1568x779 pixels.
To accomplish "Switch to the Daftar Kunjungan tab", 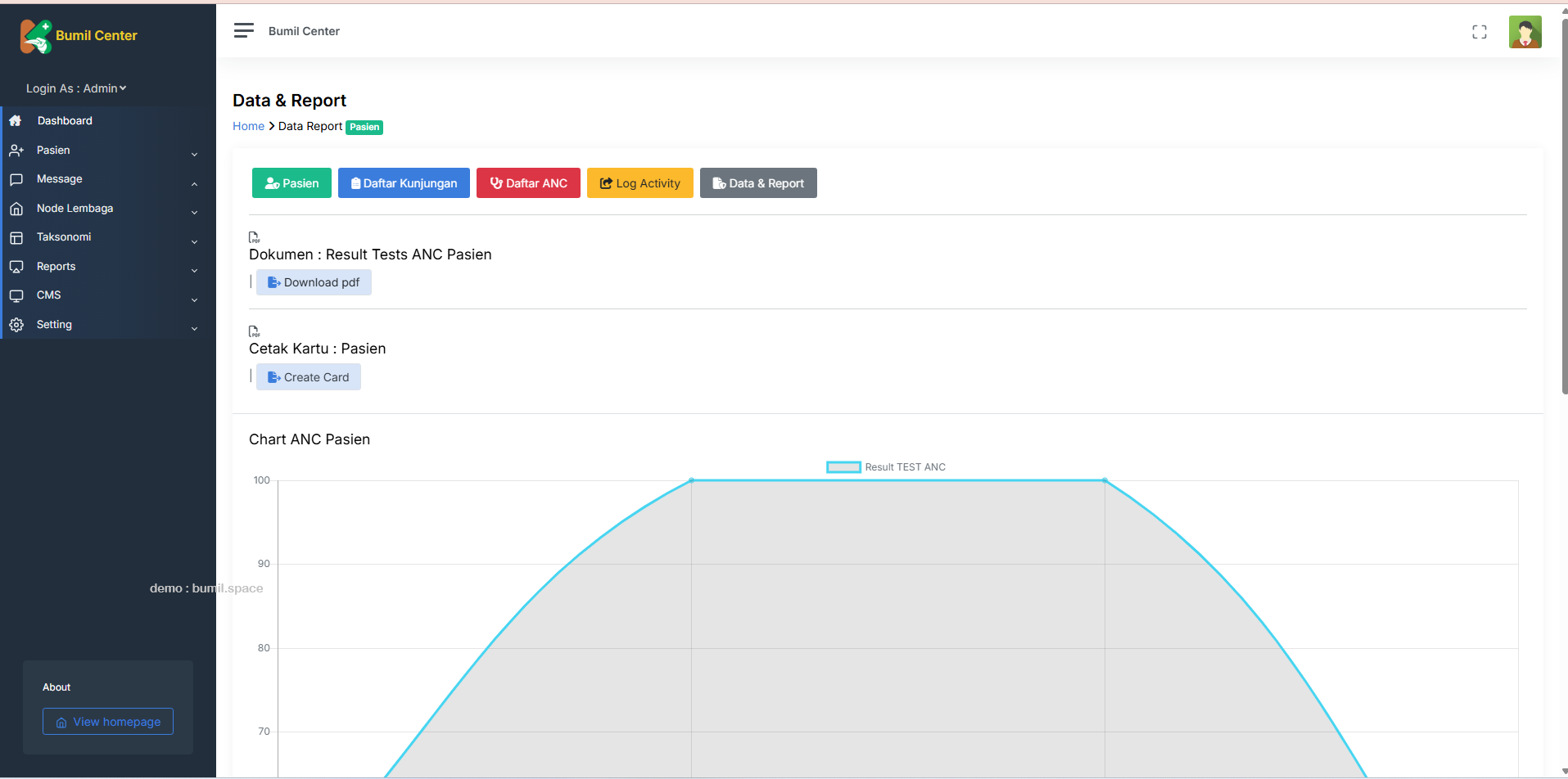I will (404, 183).
